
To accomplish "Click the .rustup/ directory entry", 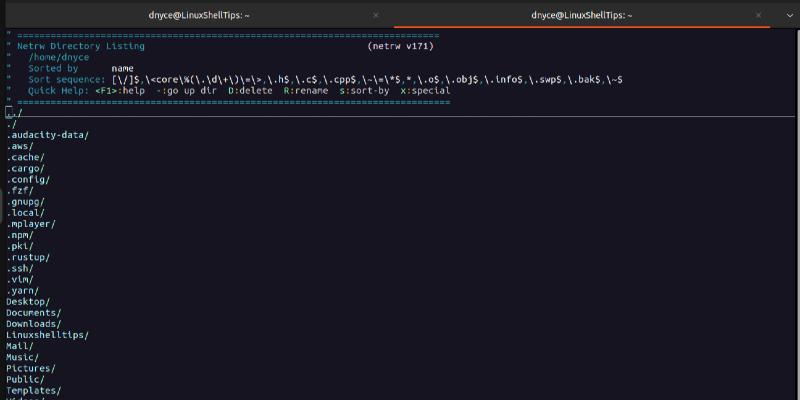I will pos(27,257).
